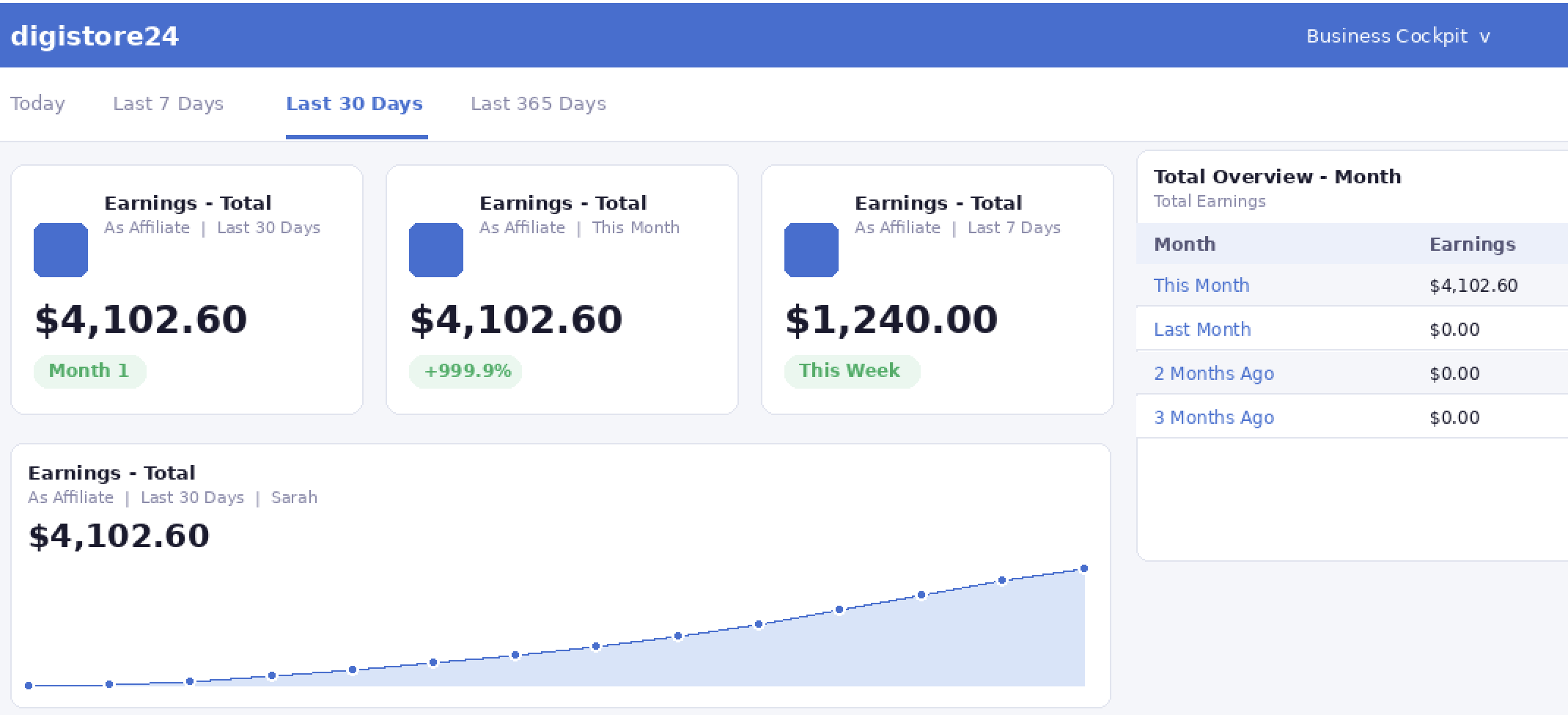Click the +999.9% green badge
Screen dimensions: 1568x715
(x=465, y=371)
